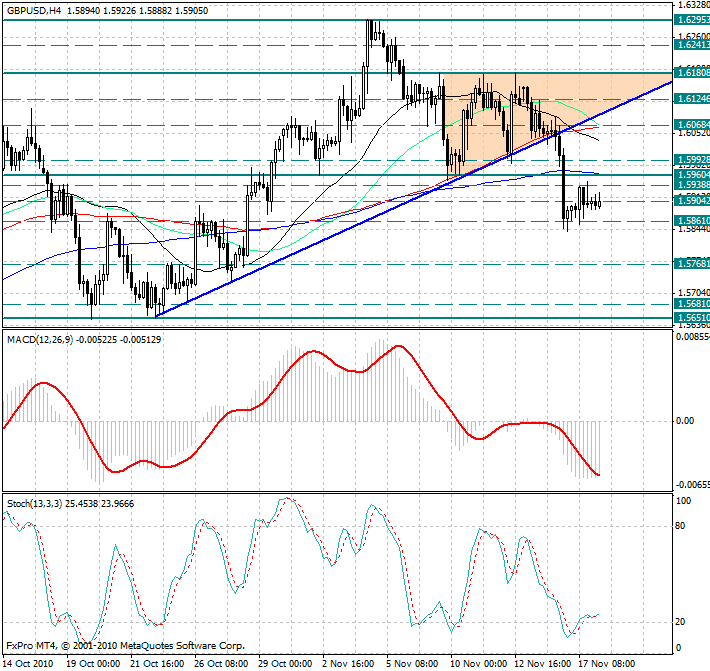Image resolution: width=710 pixels, height=671 pixels.
Task: Click the 1.5960 price level tag
Action: coord(692,174)
